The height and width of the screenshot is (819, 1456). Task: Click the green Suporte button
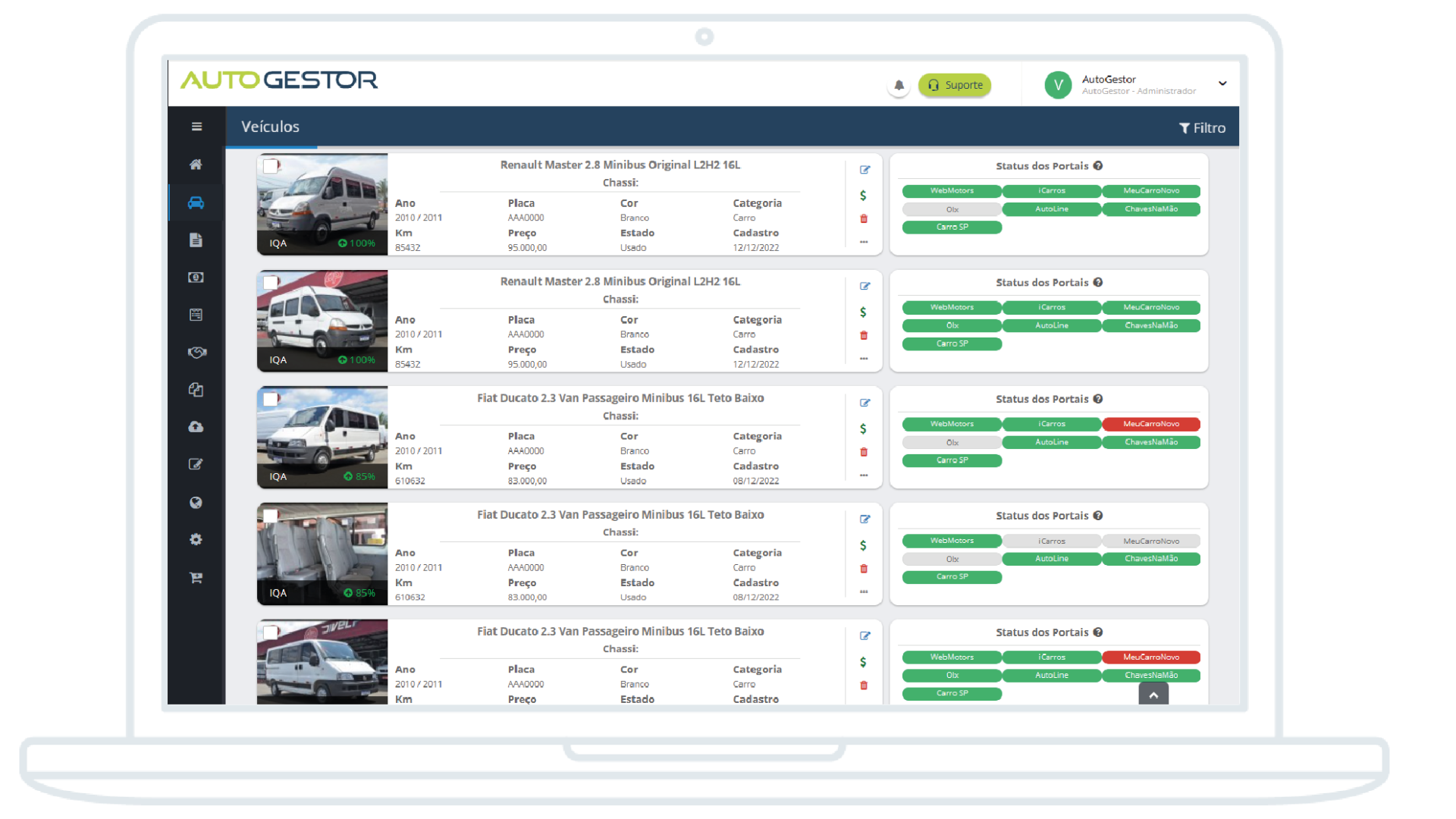tap(955, 85)
